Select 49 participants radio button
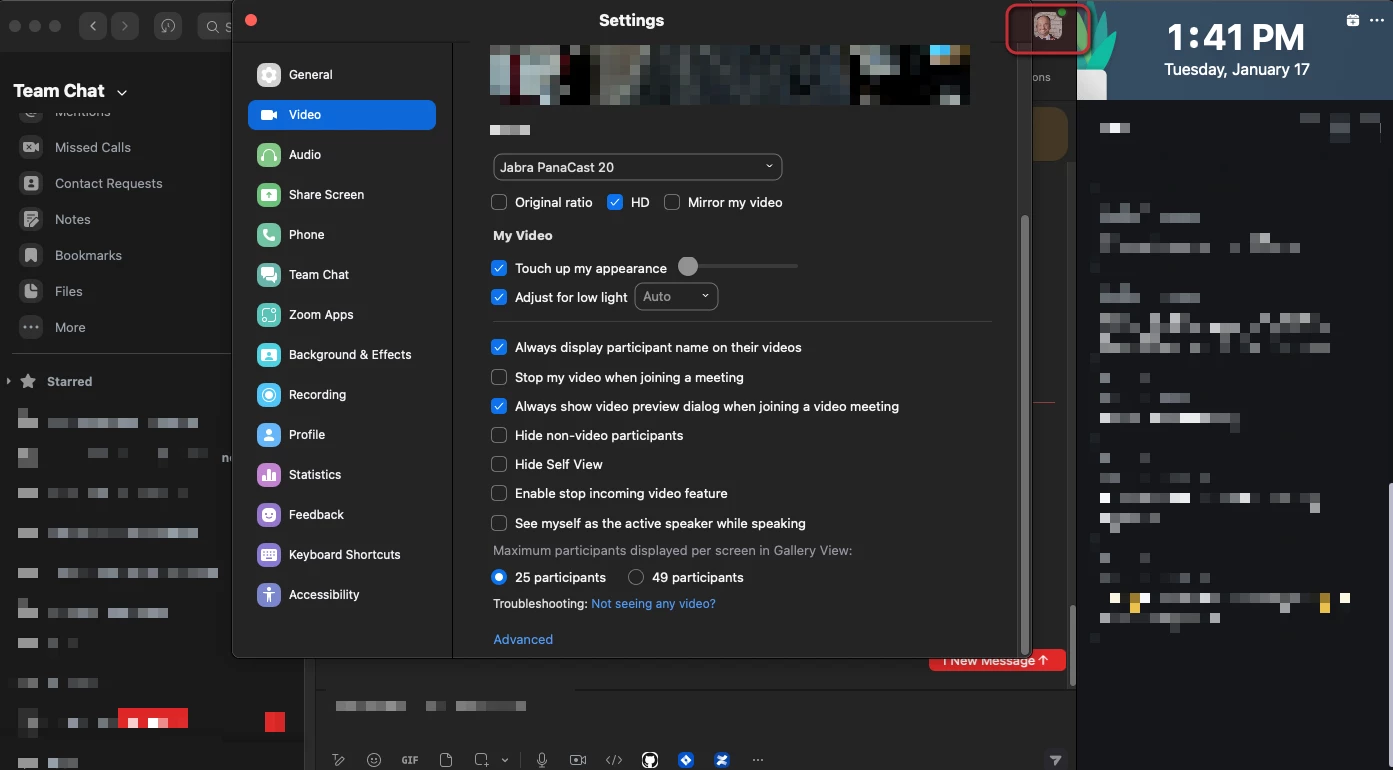This screenshot has height=770, width=1393. coord(636,577)
